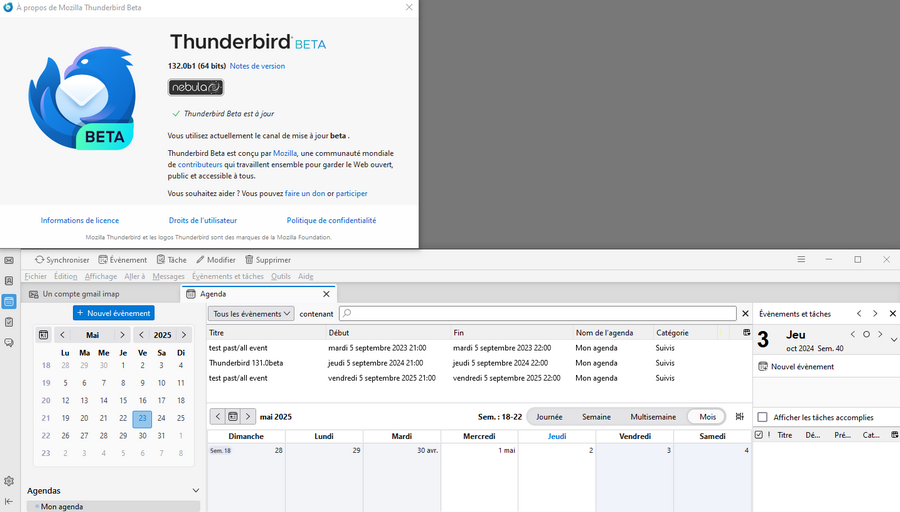Click the Synchroniser toolbar button
This screenshot has height=512, width=900.
pos(62,260)
